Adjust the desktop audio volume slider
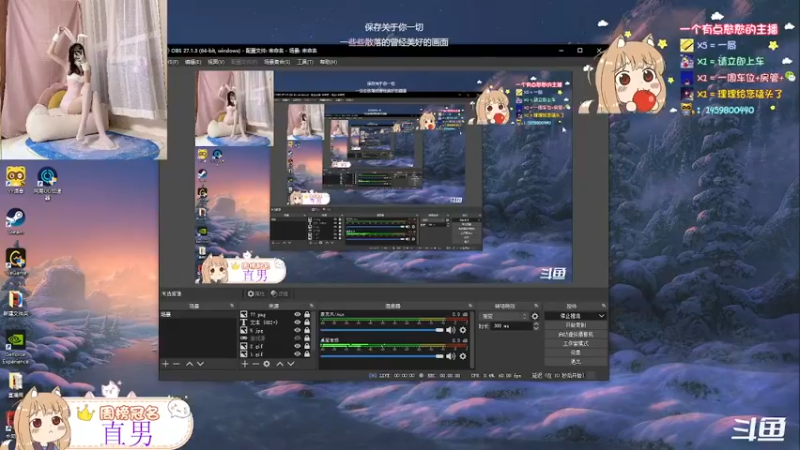The image size is (800, 450). click(382, 356)
